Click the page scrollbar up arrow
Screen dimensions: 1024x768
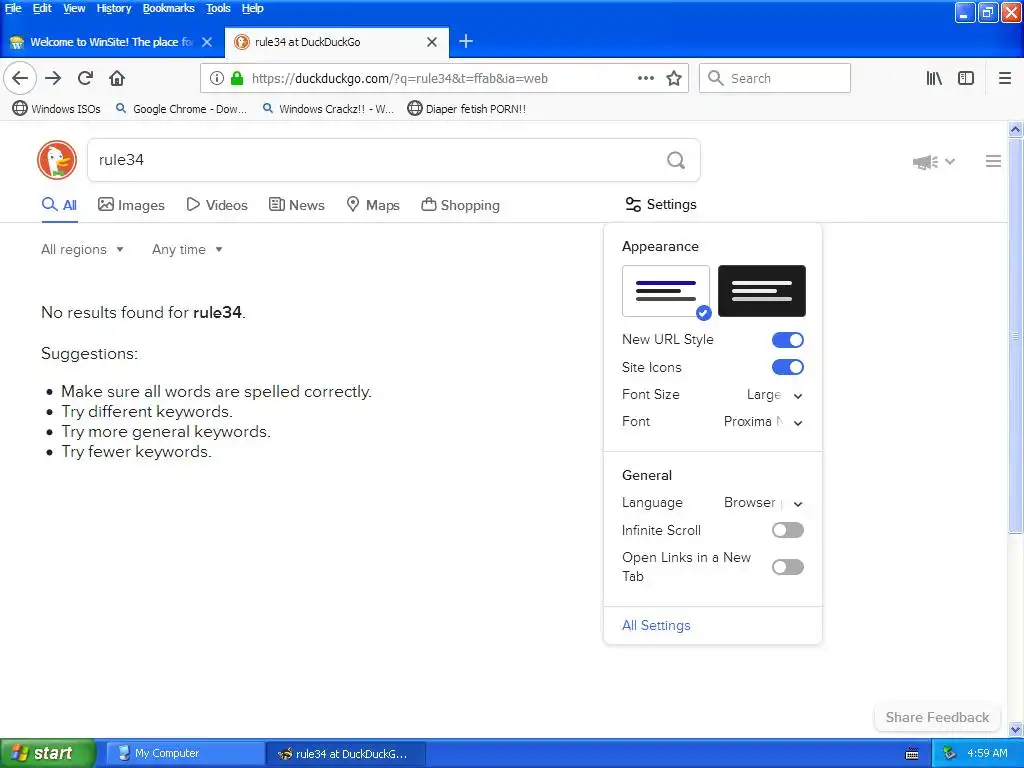(x=1015, y=129)
